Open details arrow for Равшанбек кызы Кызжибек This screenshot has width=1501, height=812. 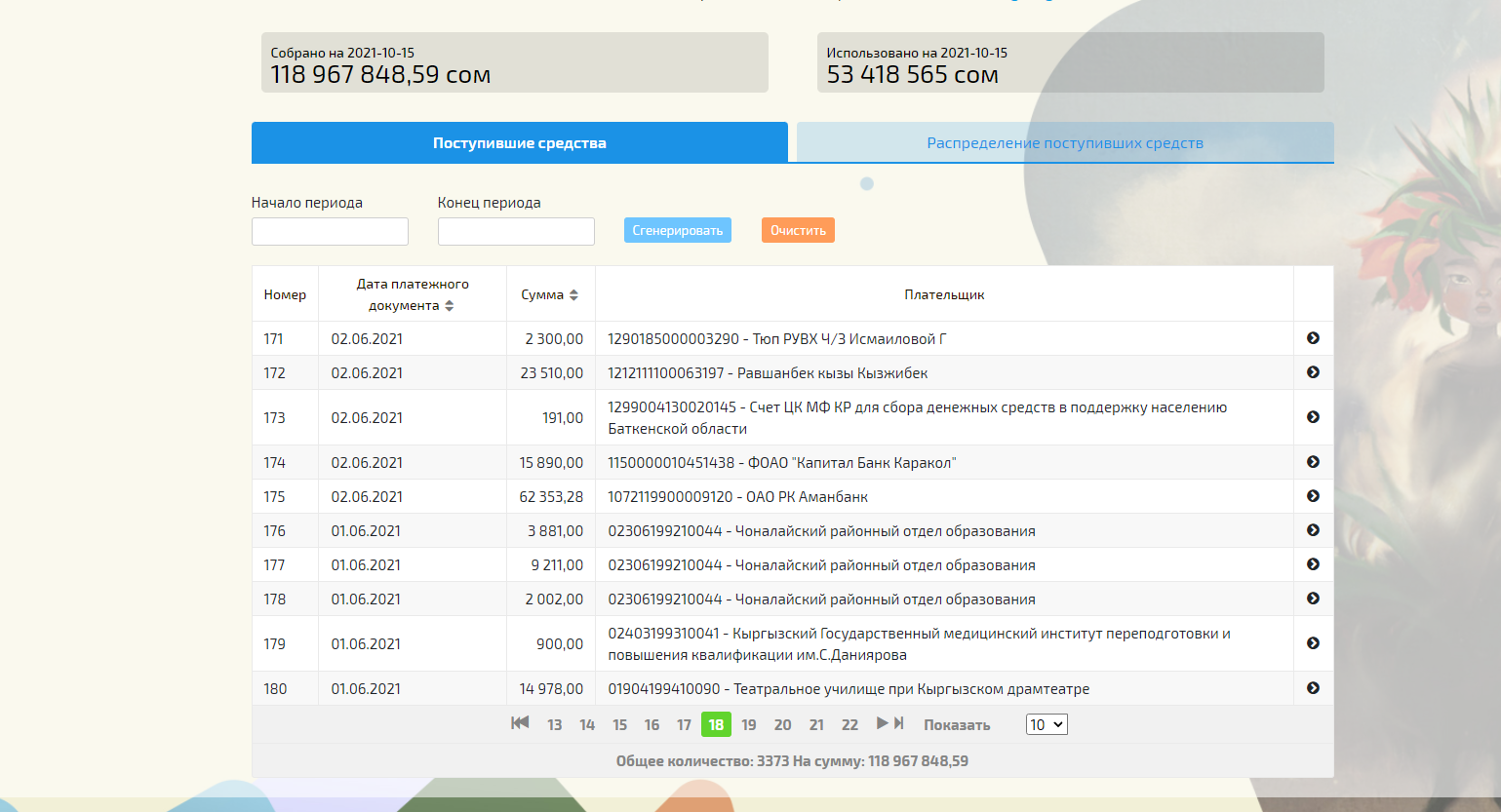click(x=1313, y=372)
